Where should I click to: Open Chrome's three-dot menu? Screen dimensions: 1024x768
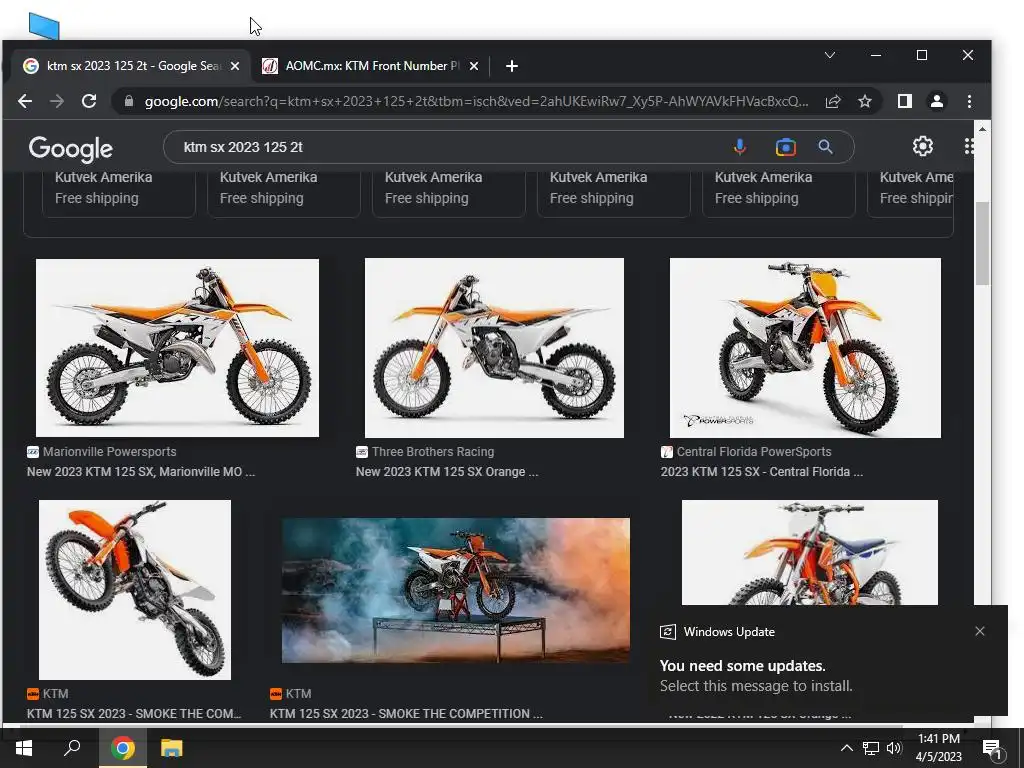coord(969,101)
